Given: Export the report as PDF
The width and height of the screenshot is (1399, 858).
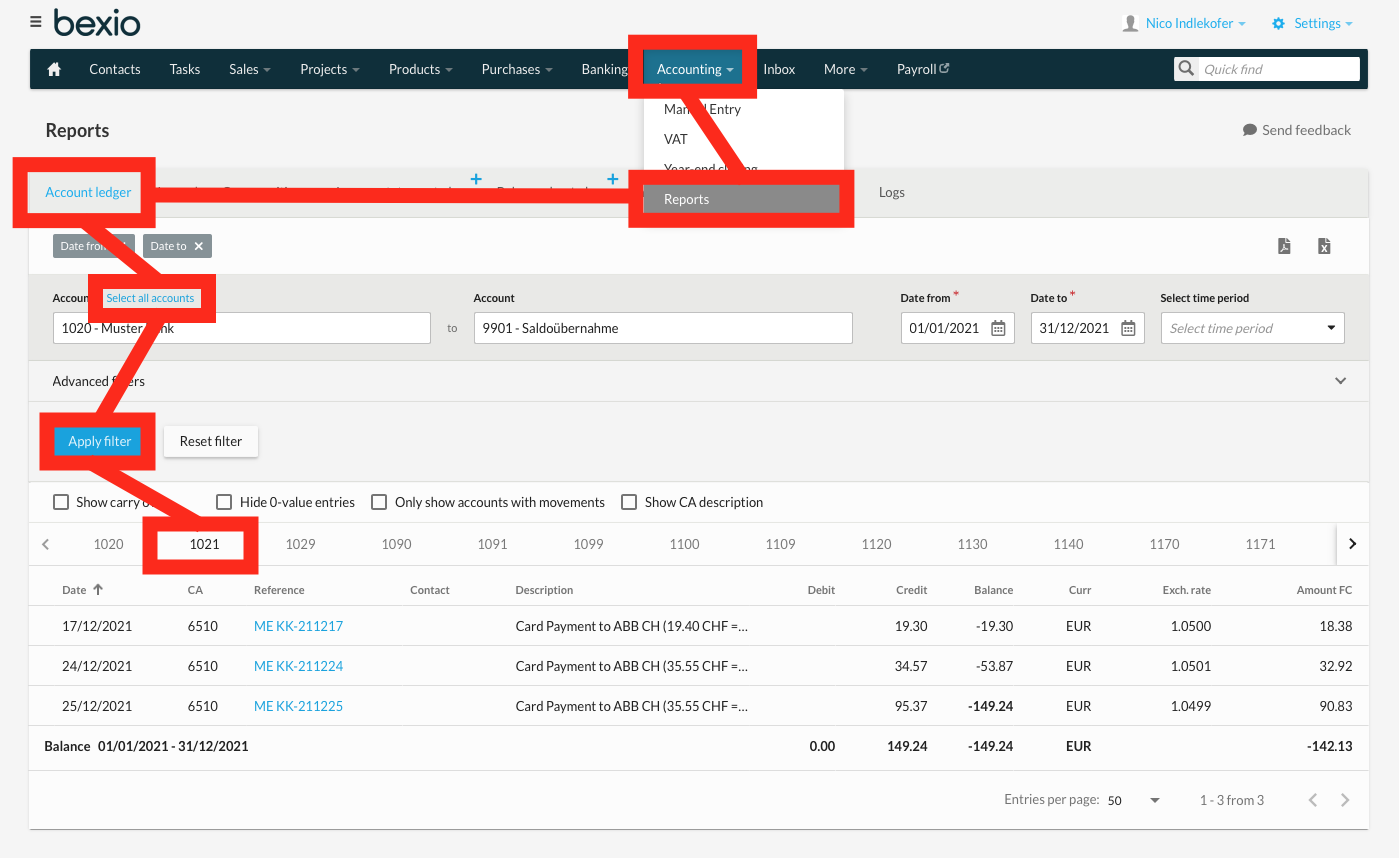Looking at the screenshot, I should pos(1284,246).
